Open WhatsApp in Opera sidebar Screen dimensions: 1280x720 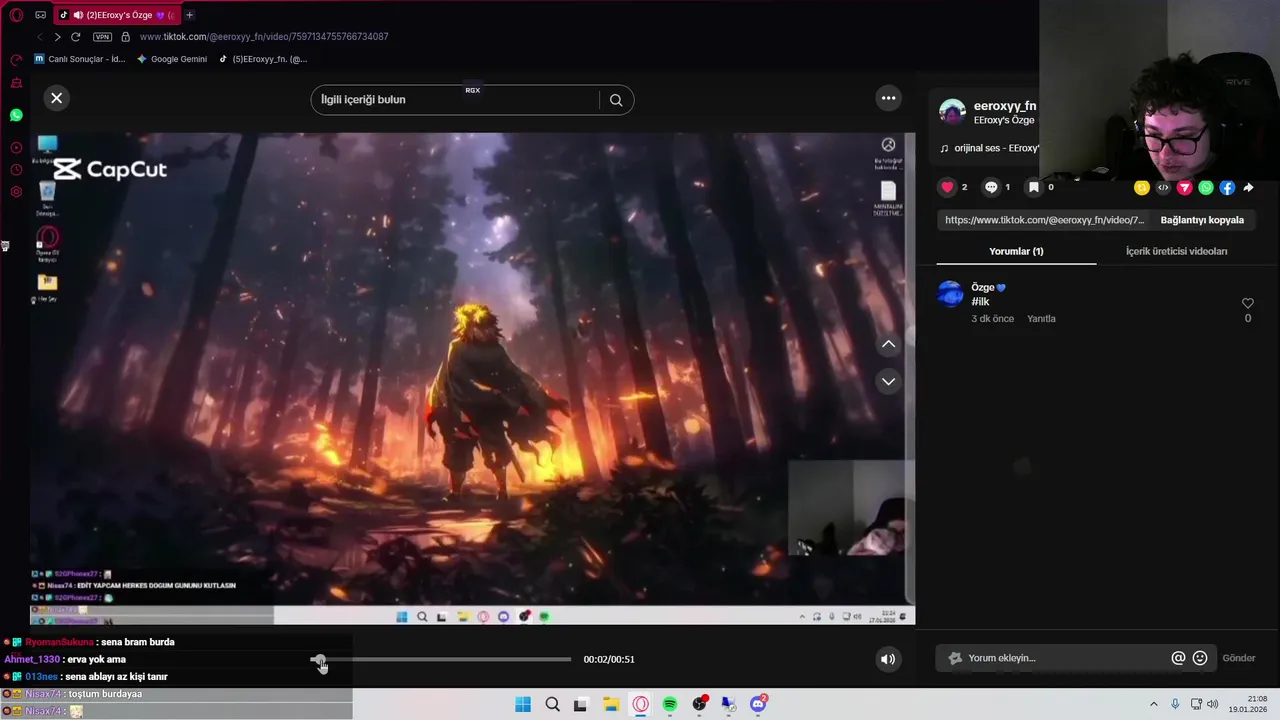[x=16, y=115]
